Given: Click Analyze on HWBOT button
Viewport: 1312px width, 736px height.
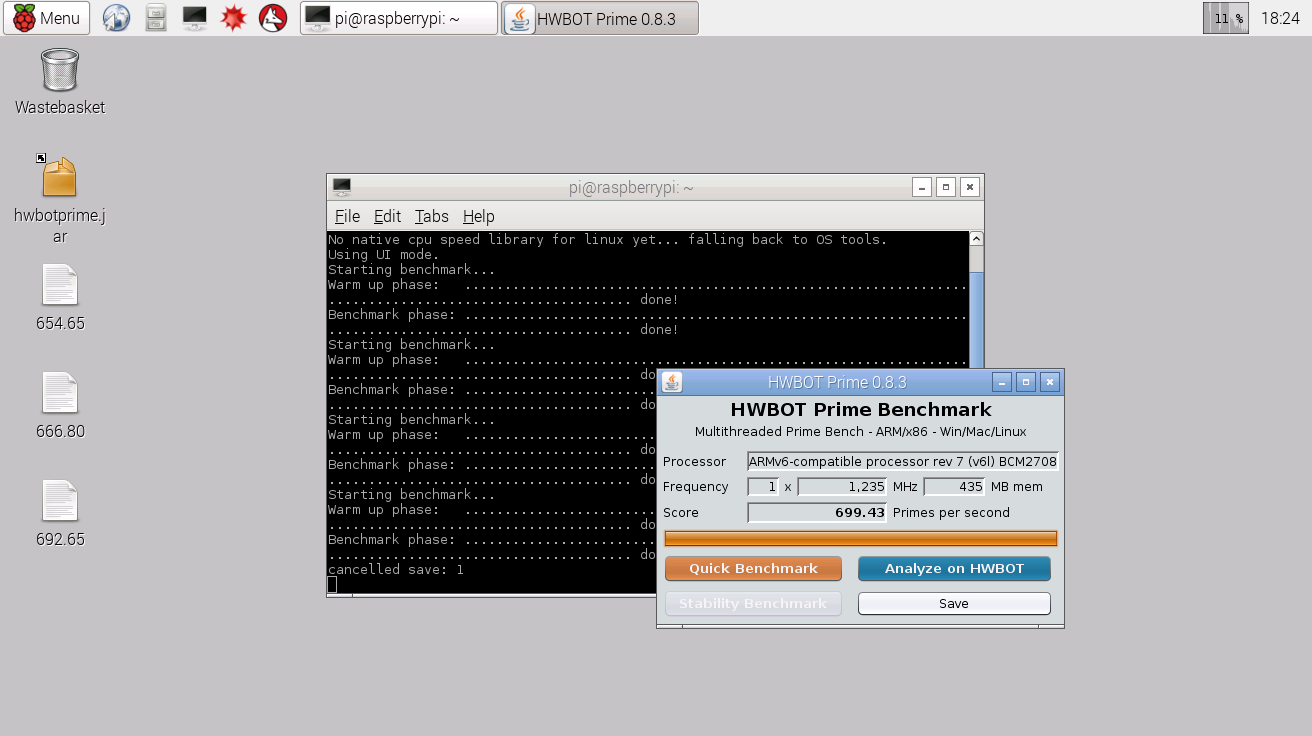Looking at the screenshot, I should (954, 569).
